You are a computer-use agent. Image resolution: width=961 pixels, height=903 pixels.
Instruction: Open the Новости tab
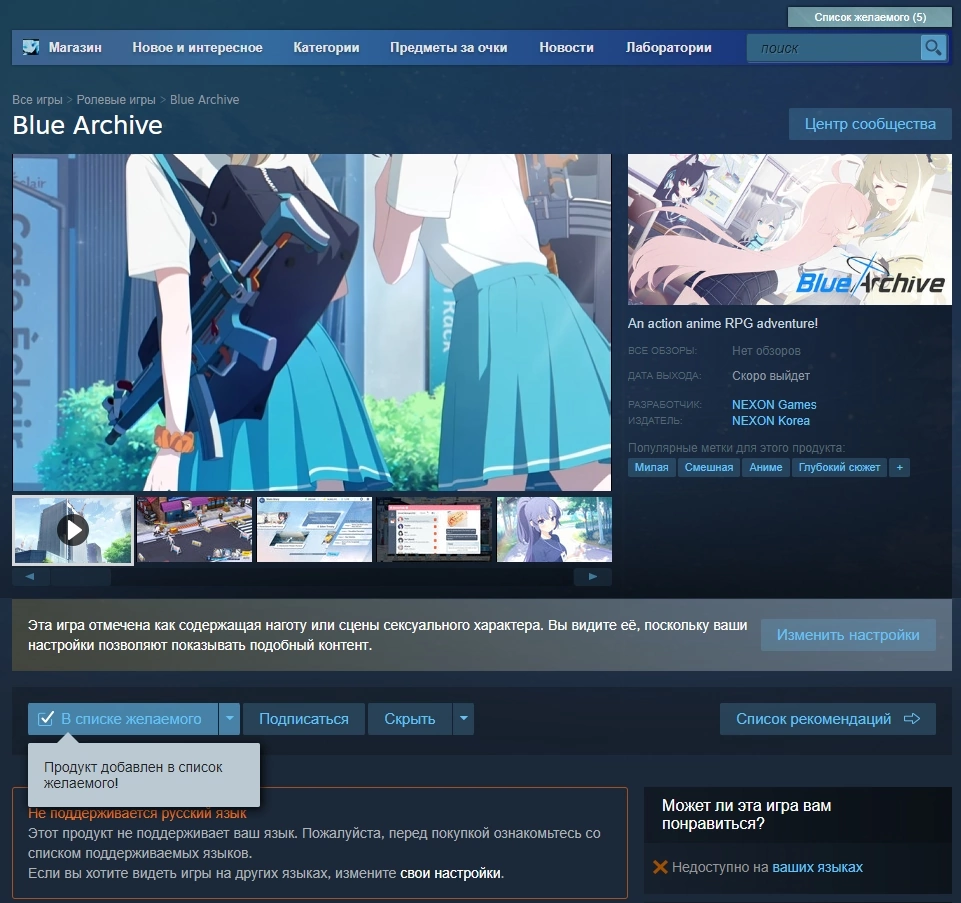click(566, 47)
